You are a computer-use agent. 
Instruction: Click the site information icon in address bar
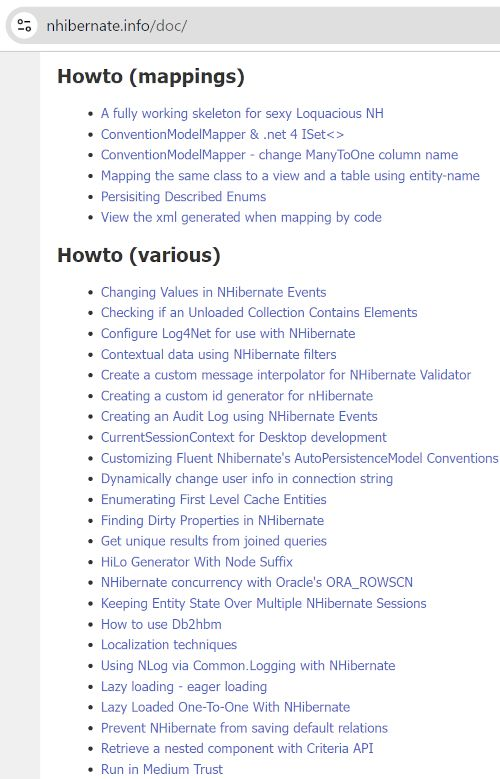(24, 25)
